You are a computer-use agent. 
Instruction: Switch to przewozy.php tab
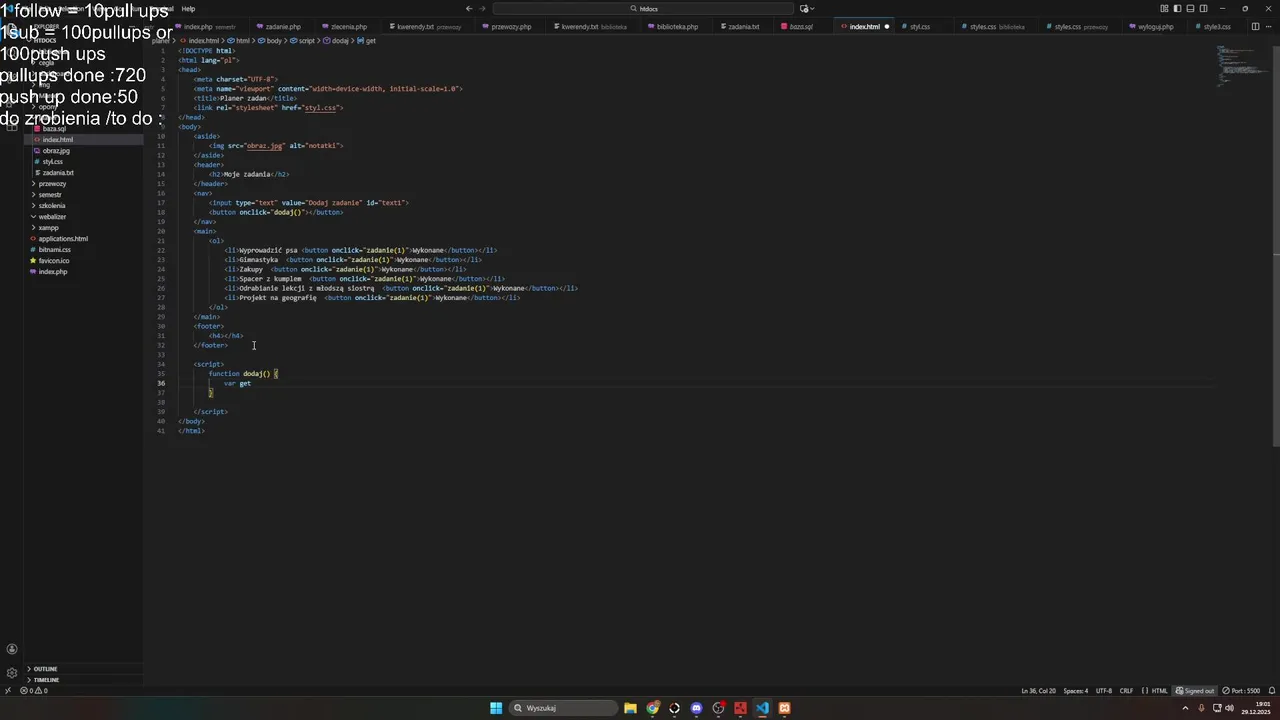(511, 27)
